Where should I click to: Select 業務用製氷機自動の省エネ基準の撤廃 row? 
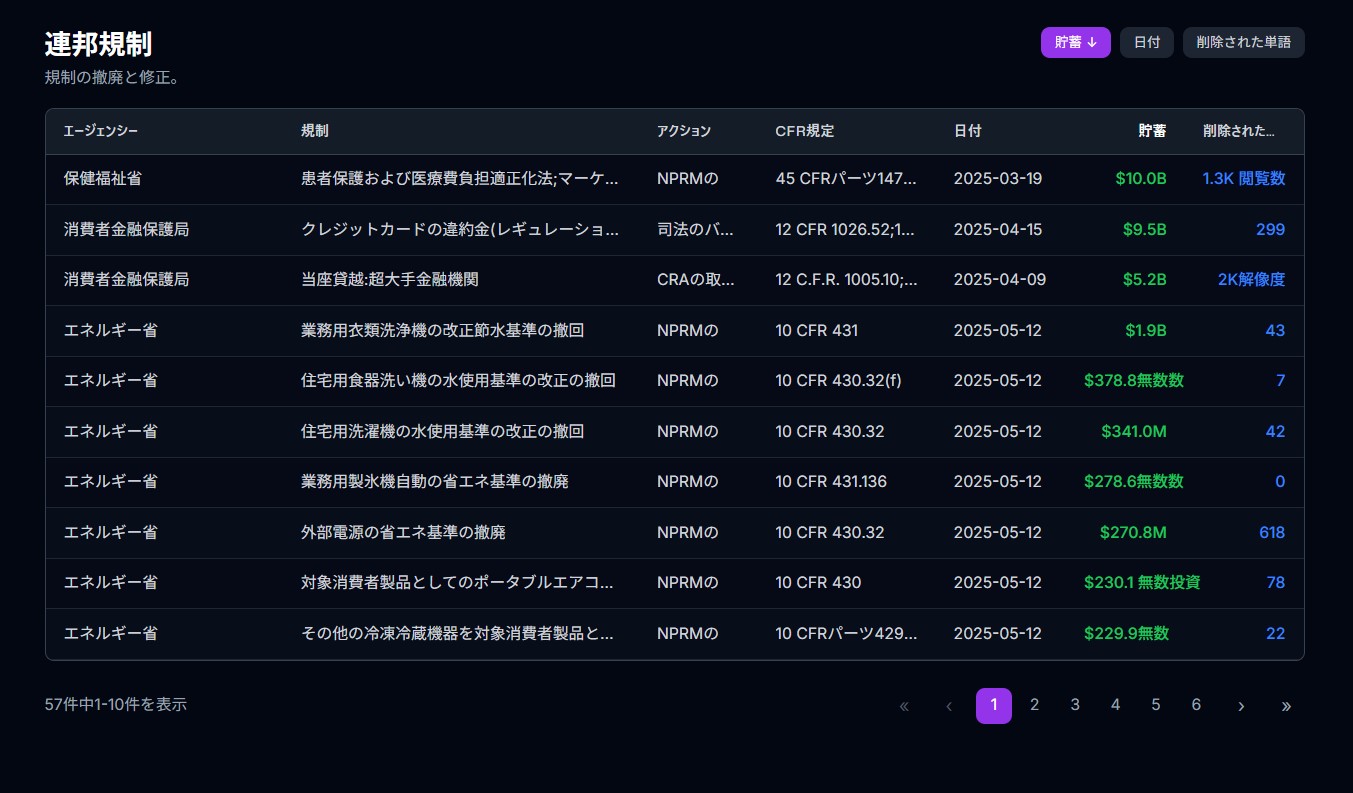(675, 482)
